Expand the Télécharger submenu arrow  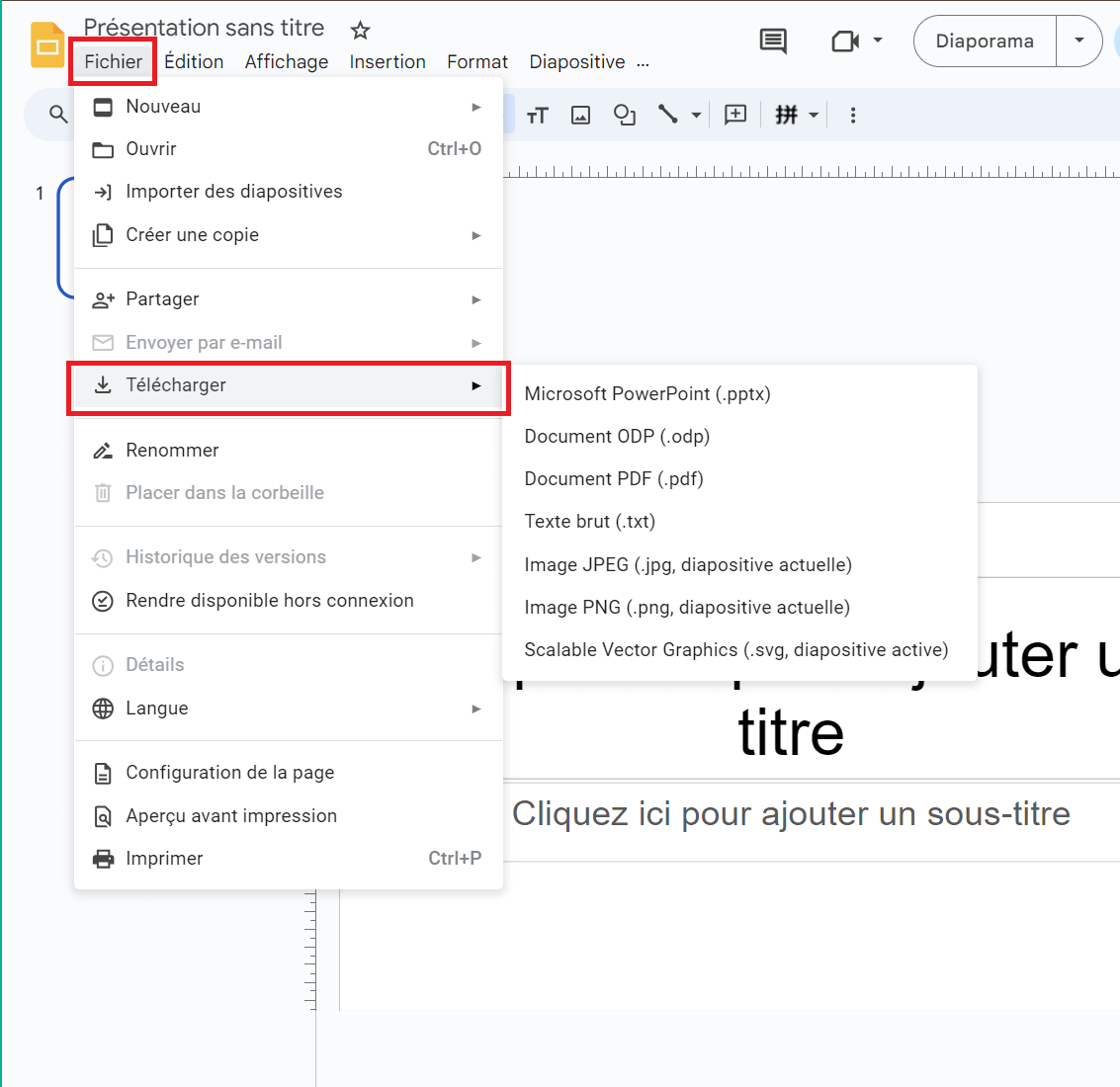(x=476, y=385)
